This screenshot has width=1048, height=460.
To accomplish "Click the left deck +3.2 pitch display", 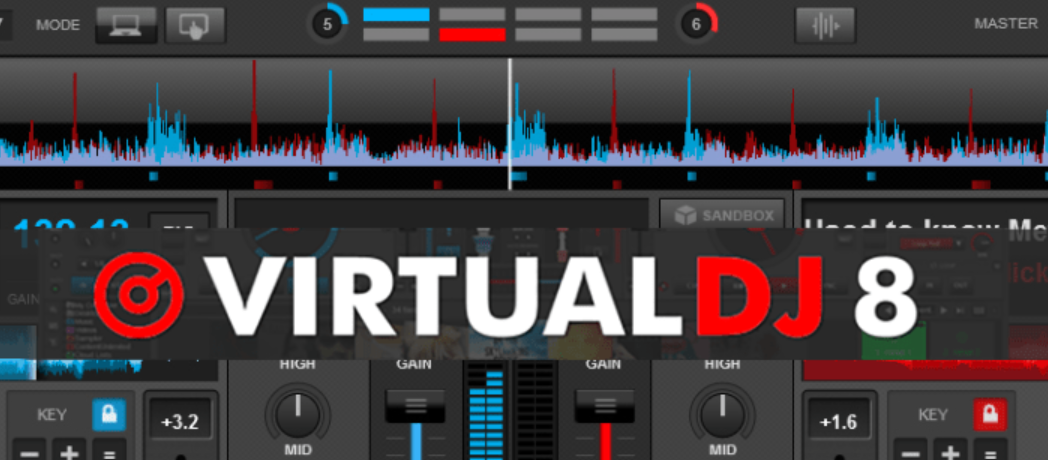I will (180, 421).
